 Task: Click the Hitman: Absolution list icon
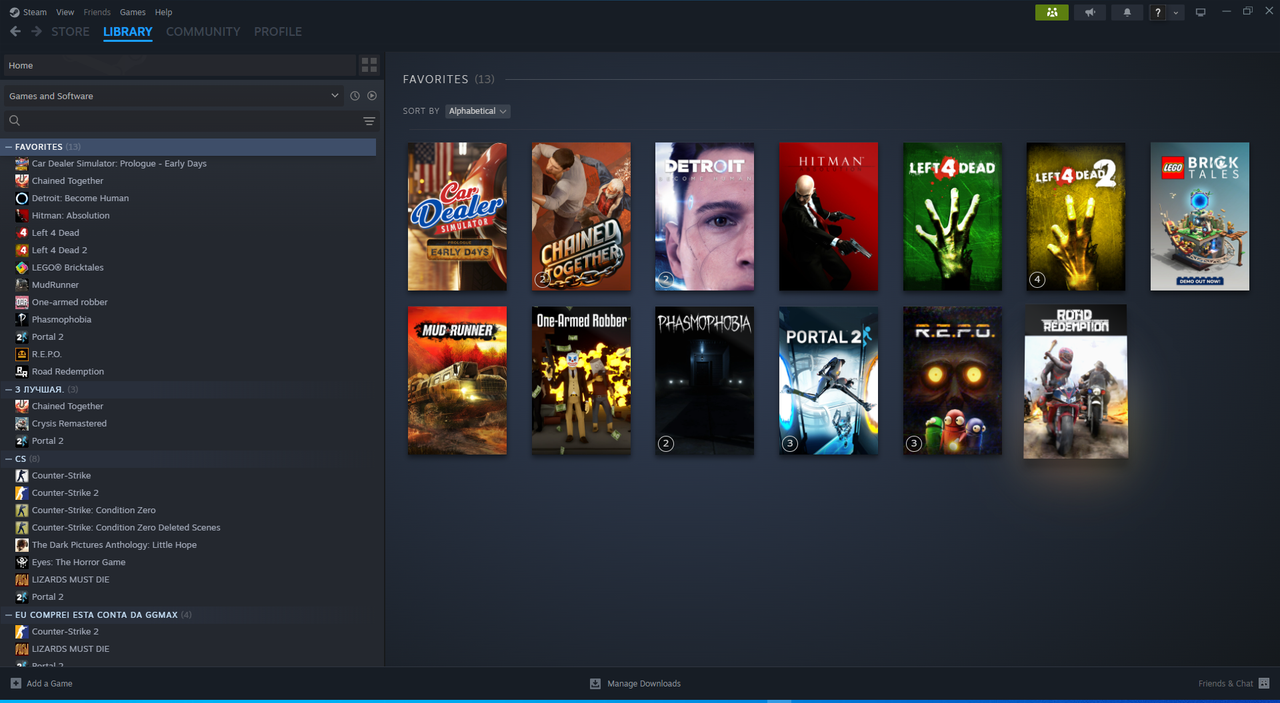coord(22,215)
